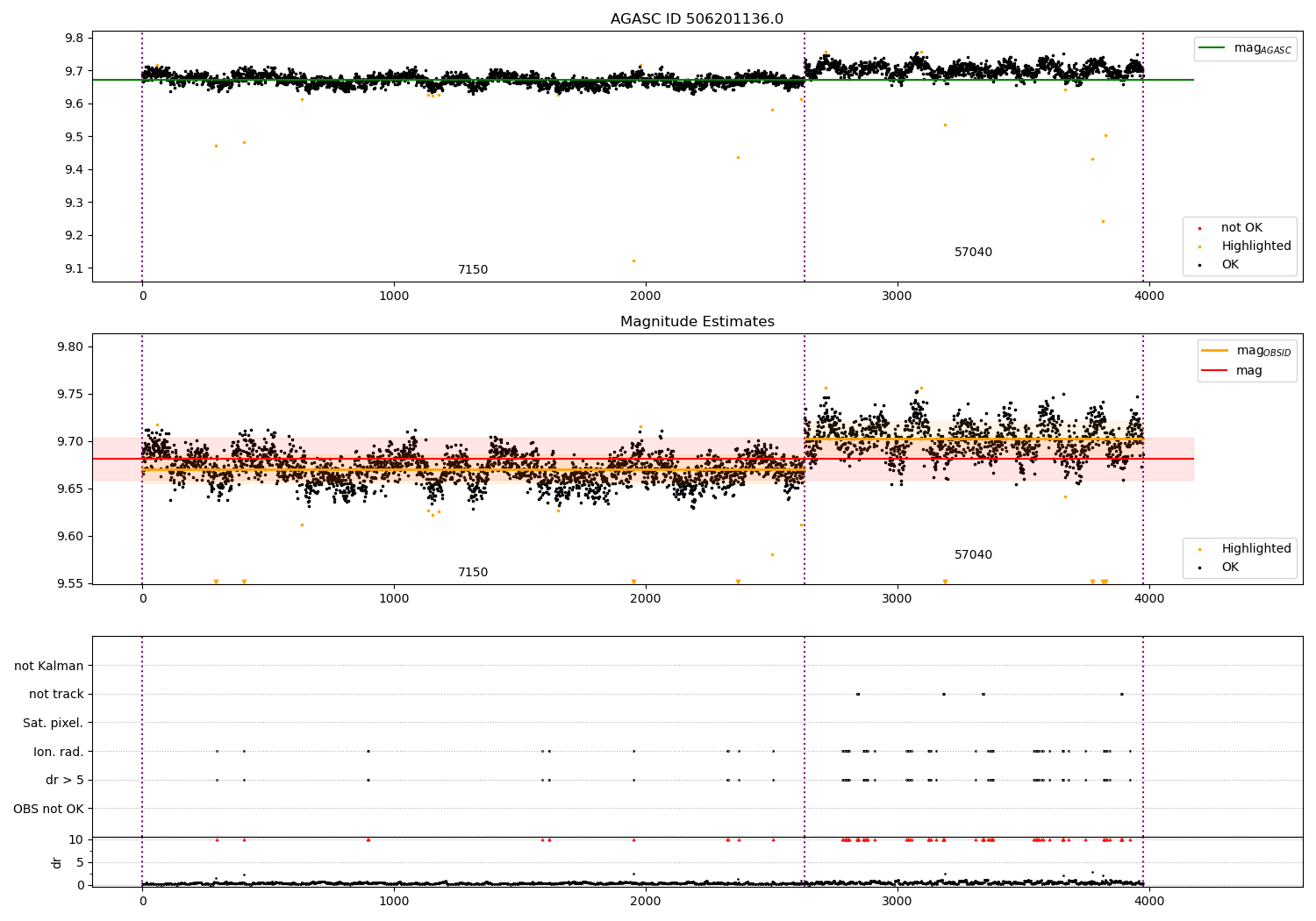Click the '9.65' y-tick of the middle plot
This screenshot has height=921, width=1316.
(71, 489)
